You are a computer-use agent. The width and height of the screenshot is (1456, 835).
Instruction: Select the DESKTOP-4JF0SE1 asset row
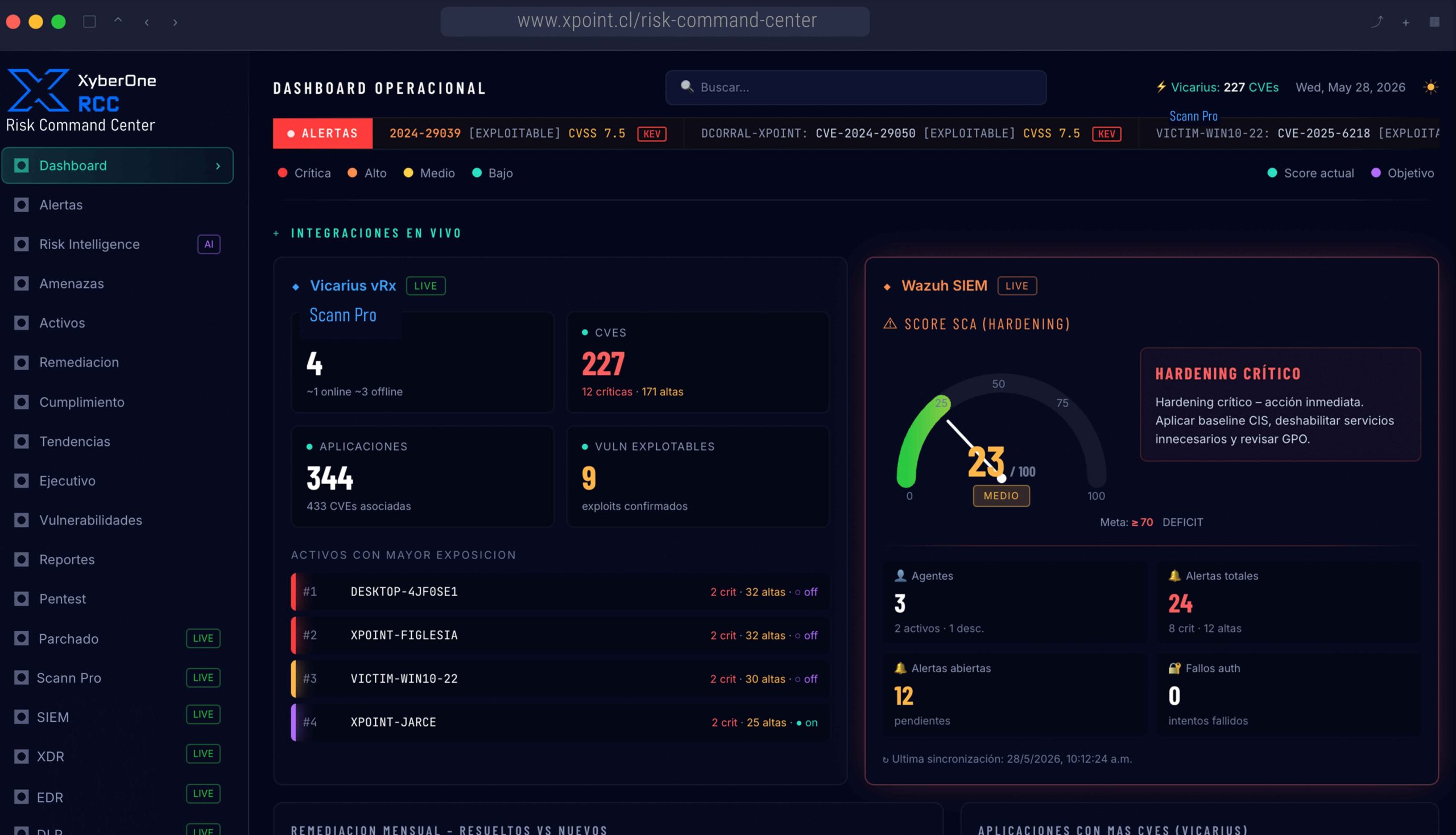(x=560, y=592)
